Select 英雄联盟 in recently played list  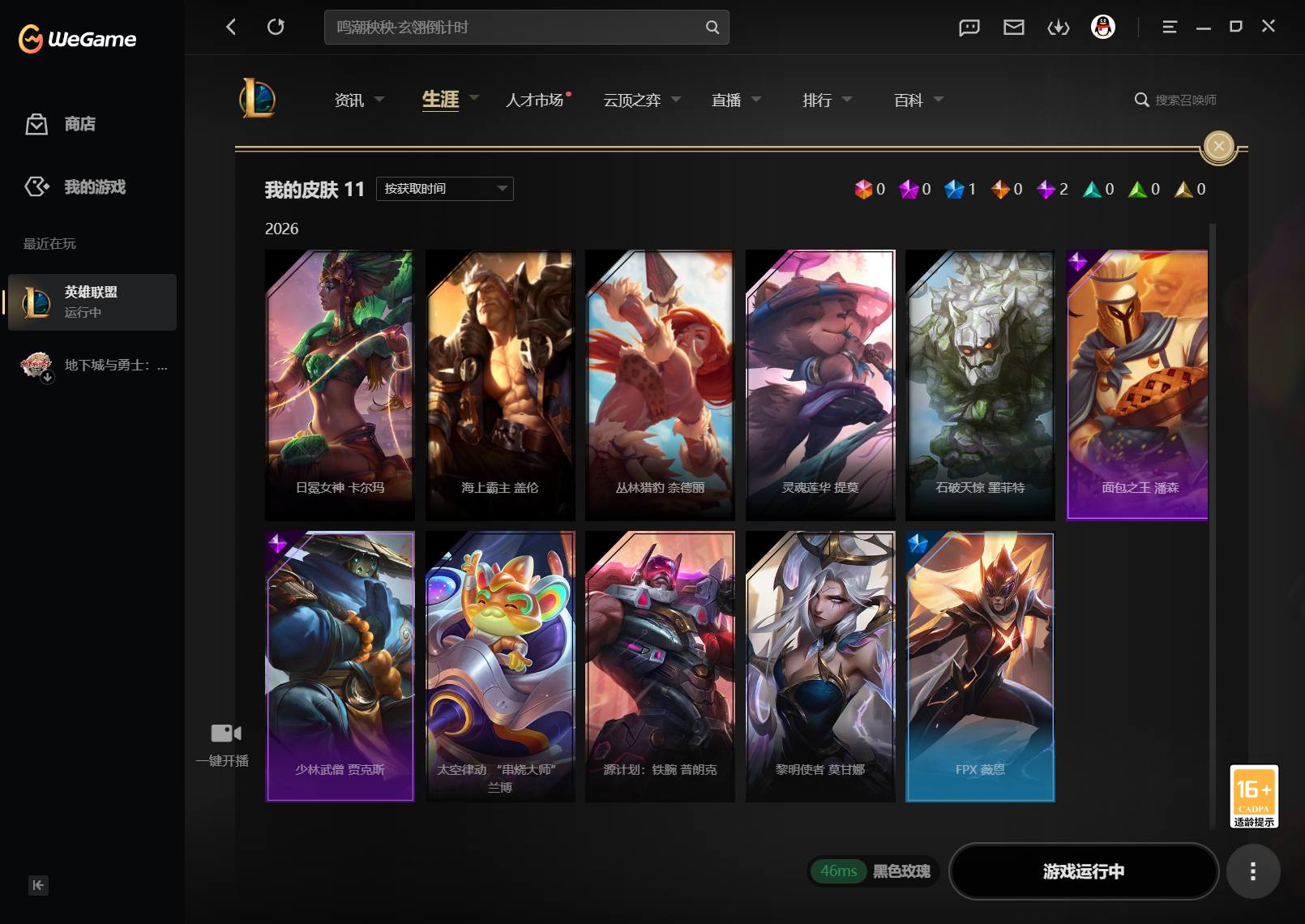[x=92, y=302]
